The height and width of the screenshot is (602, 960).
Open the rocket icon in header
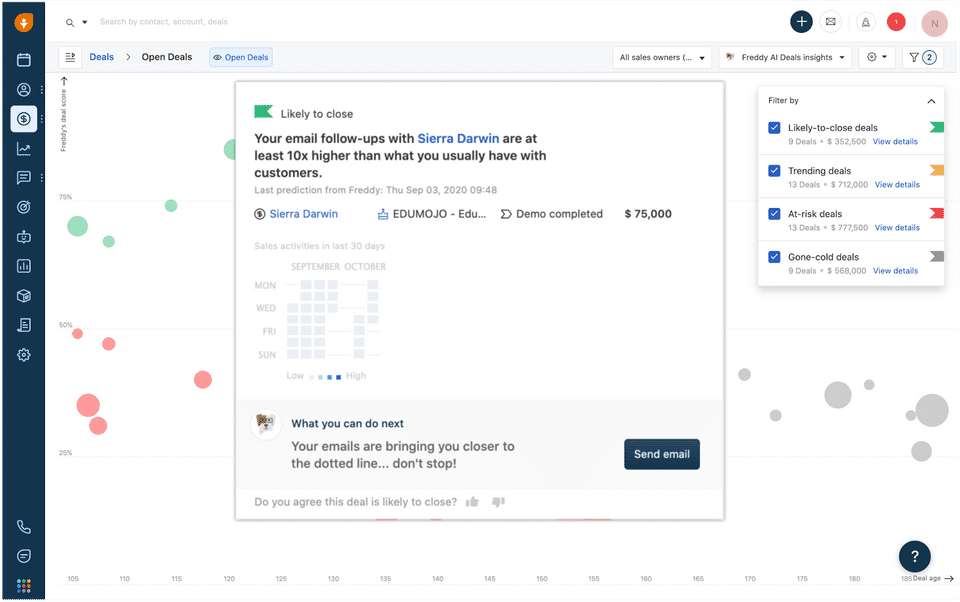pos(865,22)
